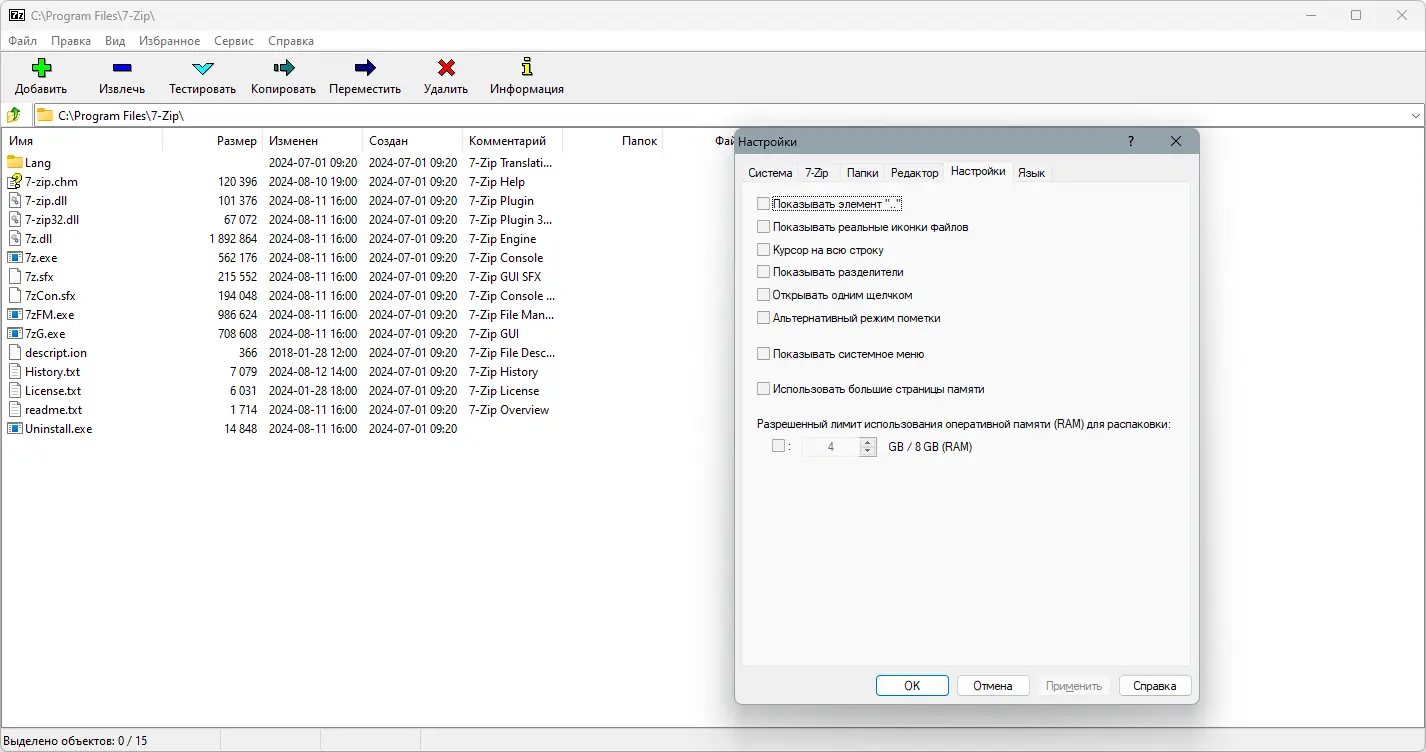Enable the Показывать элемент ".." checkbox

764,204
